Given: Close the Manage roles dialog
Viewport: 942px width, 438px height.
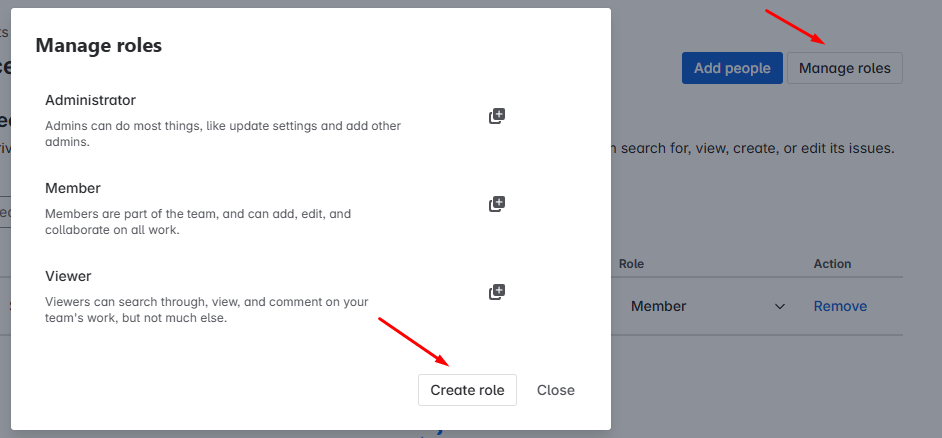Looking at the screenshot, I should click(556, 390).
